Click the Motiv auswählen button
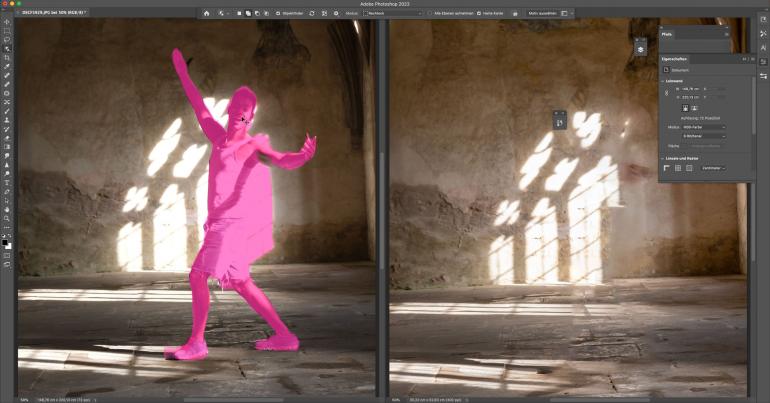The width and height of the screenshot is (770, 403). point(542,13)
